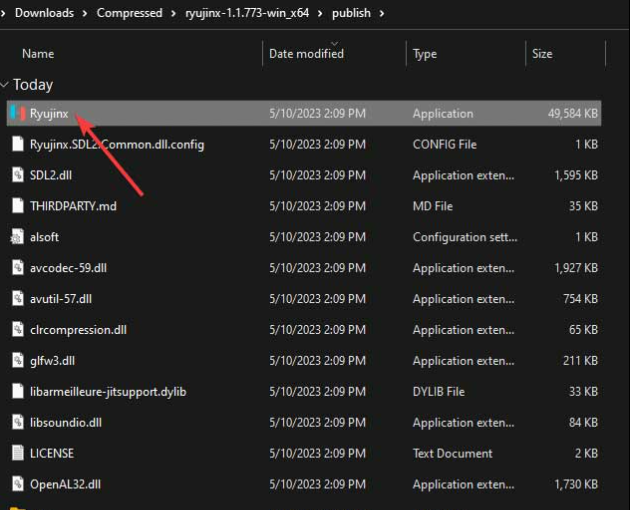Click the alsoft configuration gear icon

click(17, 237)
